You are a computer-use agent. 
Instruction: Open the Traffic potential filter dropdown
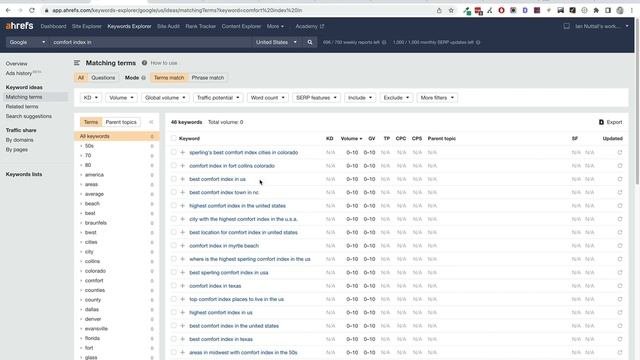[218, 98]
